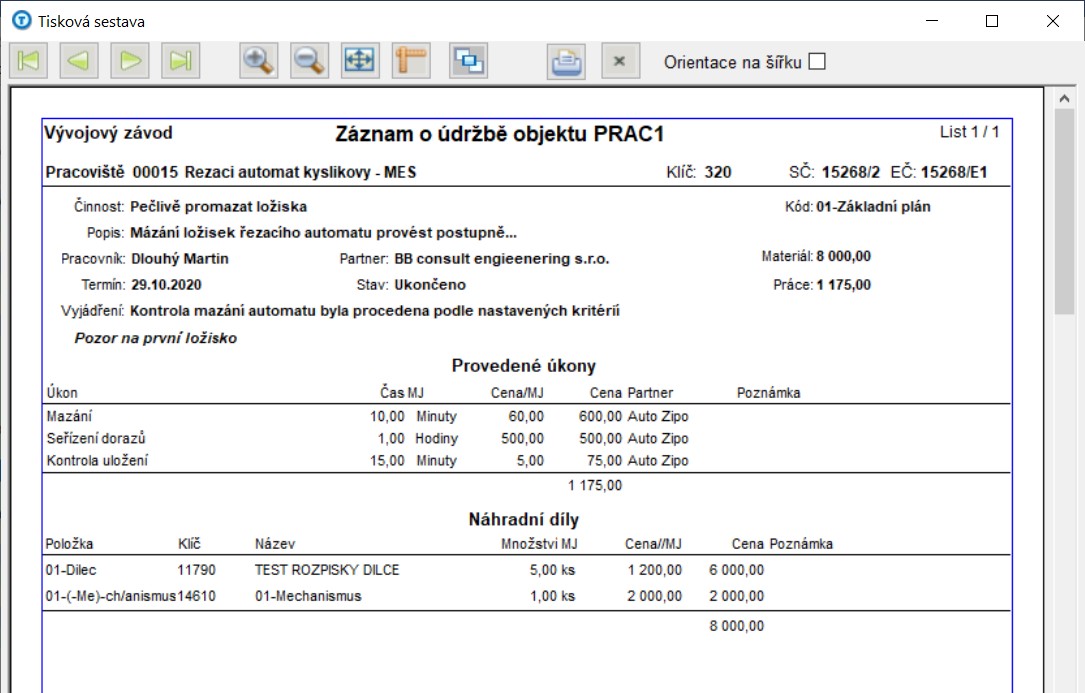The width and height of the screenshot is (1085, 693).
Task: Click the scrollbar track below the thumb
Action: 1064,500
